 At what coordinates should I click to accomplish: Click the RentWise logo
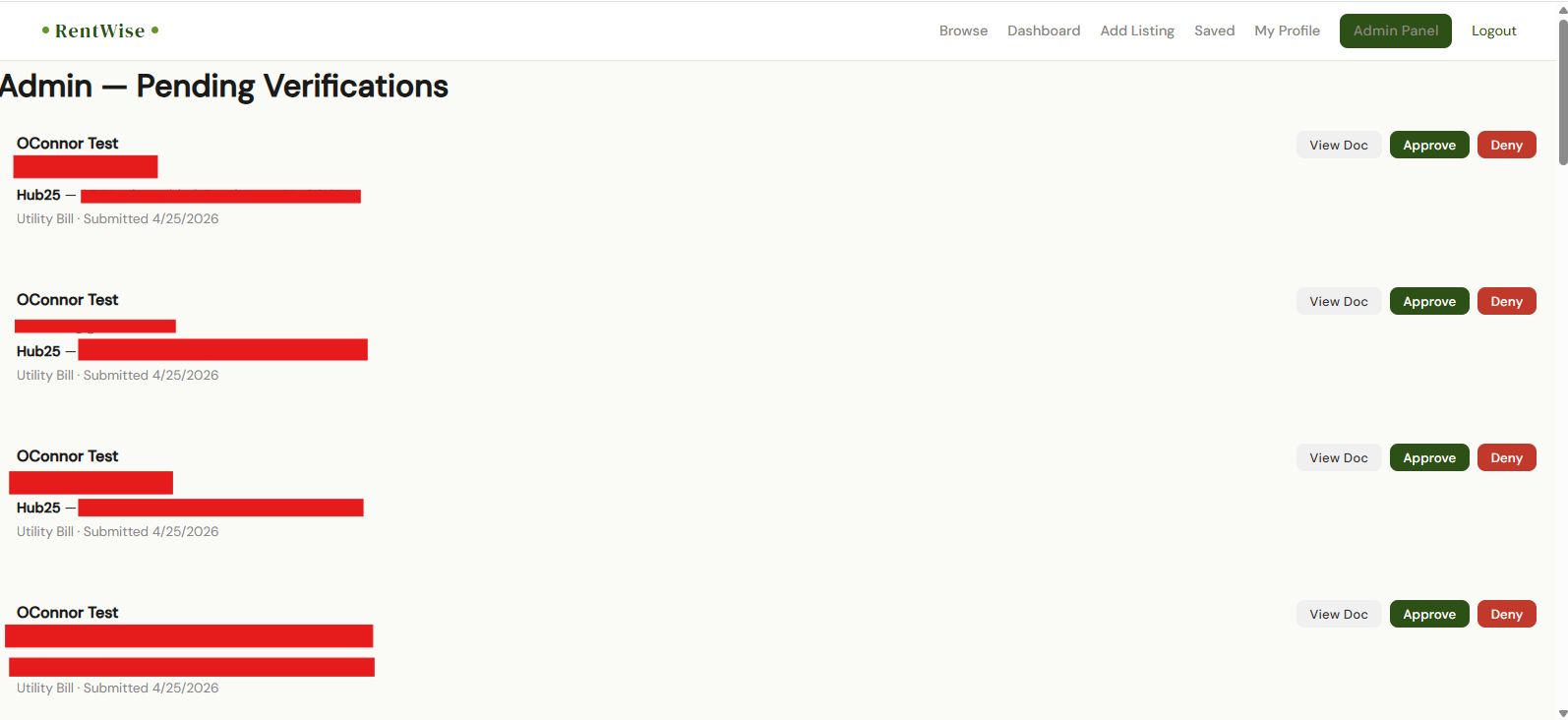(100, 30)
